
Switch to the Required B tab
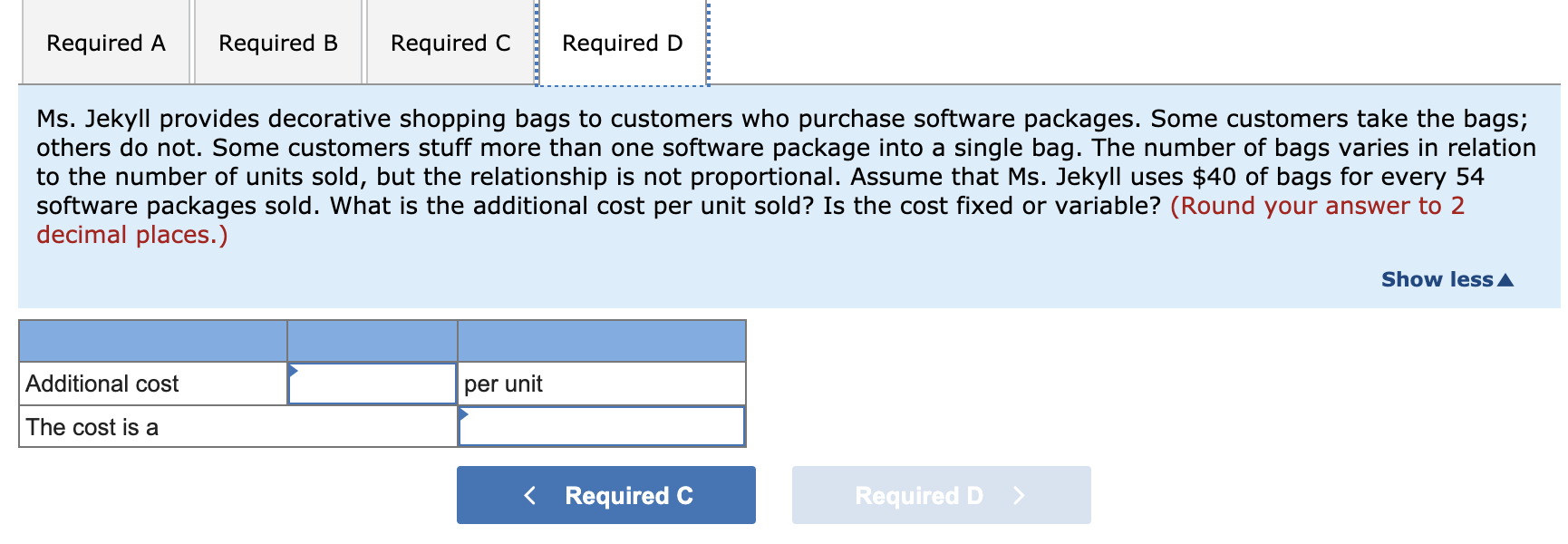click(277, 42)
